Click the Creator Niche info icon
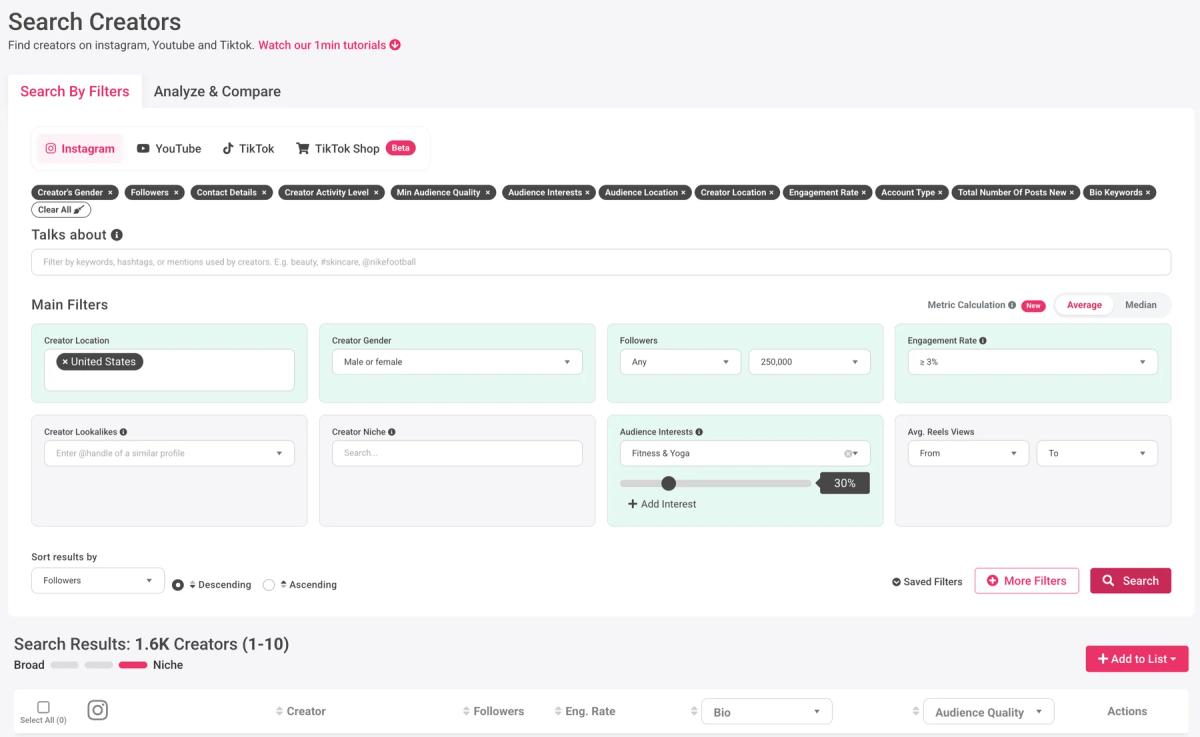Image resolution: width=1200 pixels, height=737 pixels. (x=391, y=432)
